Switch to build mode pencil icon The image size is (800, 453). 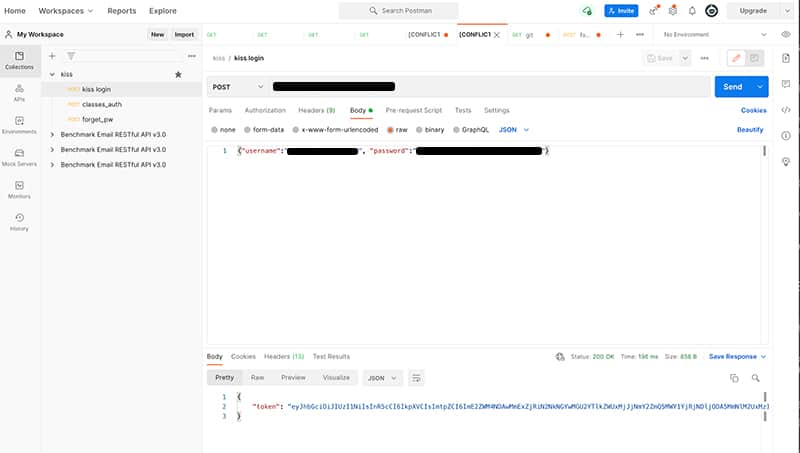click(736, 58)
